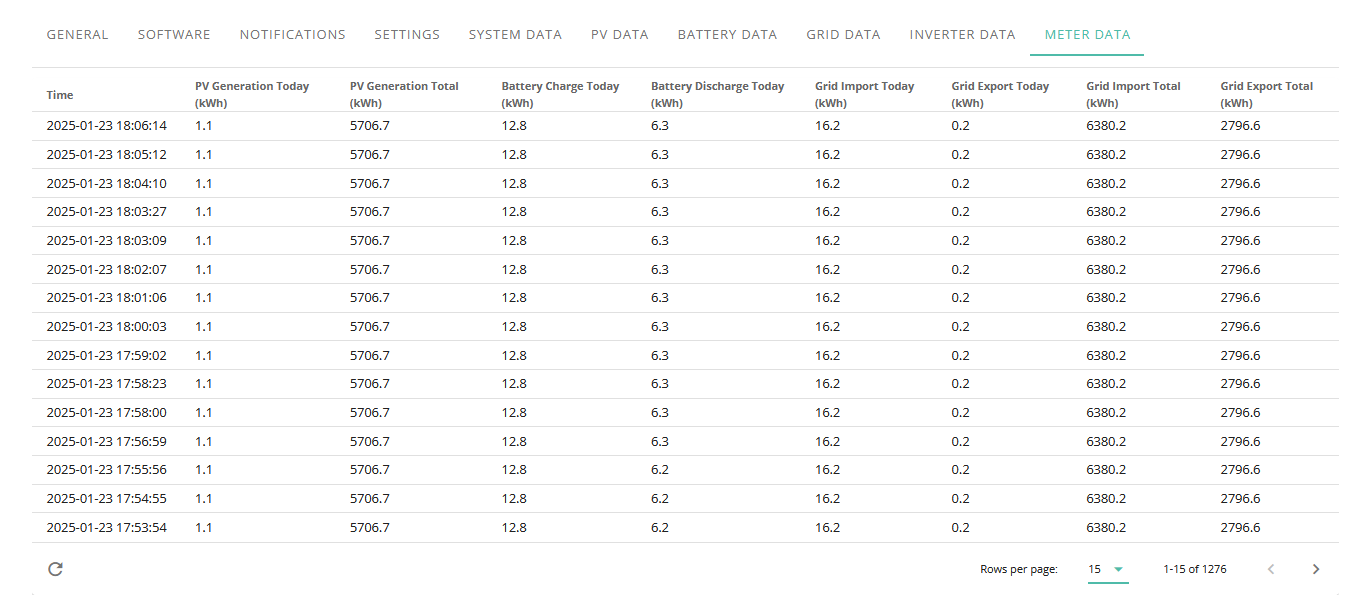
Task: Click Battery Discharge Today column header
Action: (717, 94)
